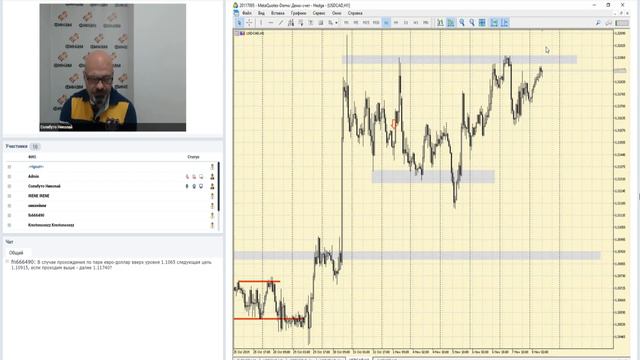Click the USDCAD,H1 chart label
This screenshot has height=360, width=640.
point(255,33)
